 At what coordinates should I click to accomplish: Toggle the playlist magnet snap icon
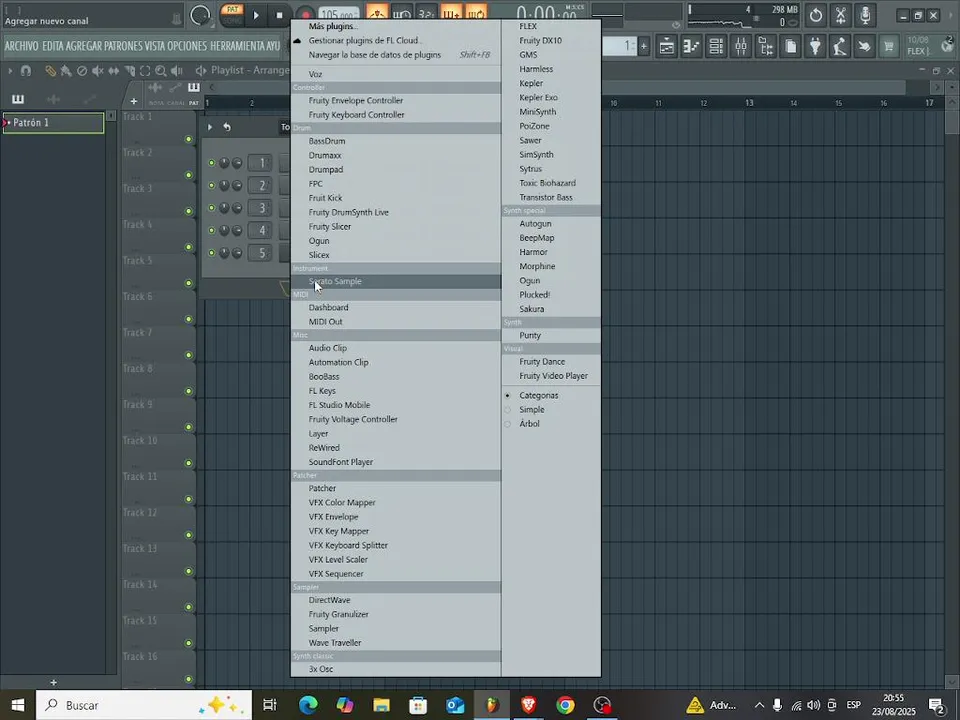pyautogui.click(x=26, y=71)
